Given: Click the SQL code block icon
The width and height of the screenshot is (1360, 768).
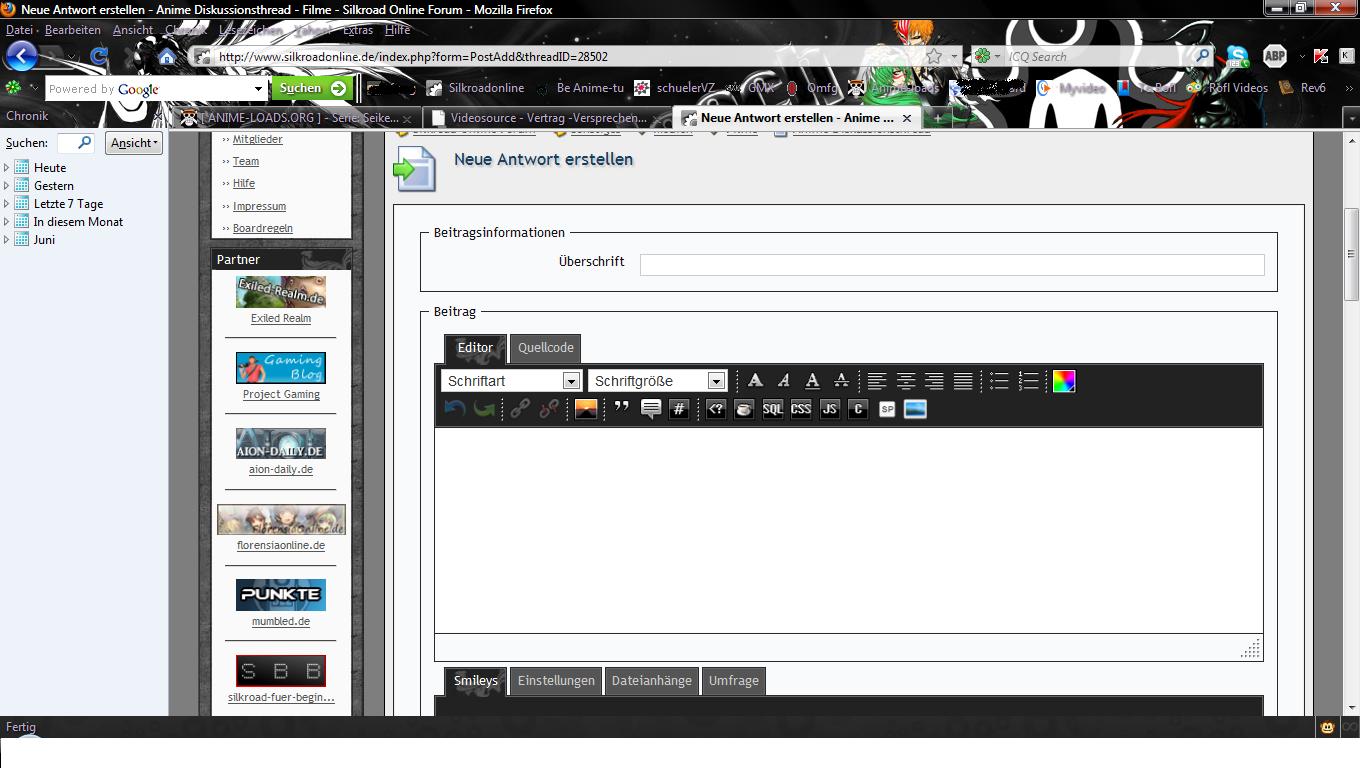Looking at the screenshot, I should [772, 409].
